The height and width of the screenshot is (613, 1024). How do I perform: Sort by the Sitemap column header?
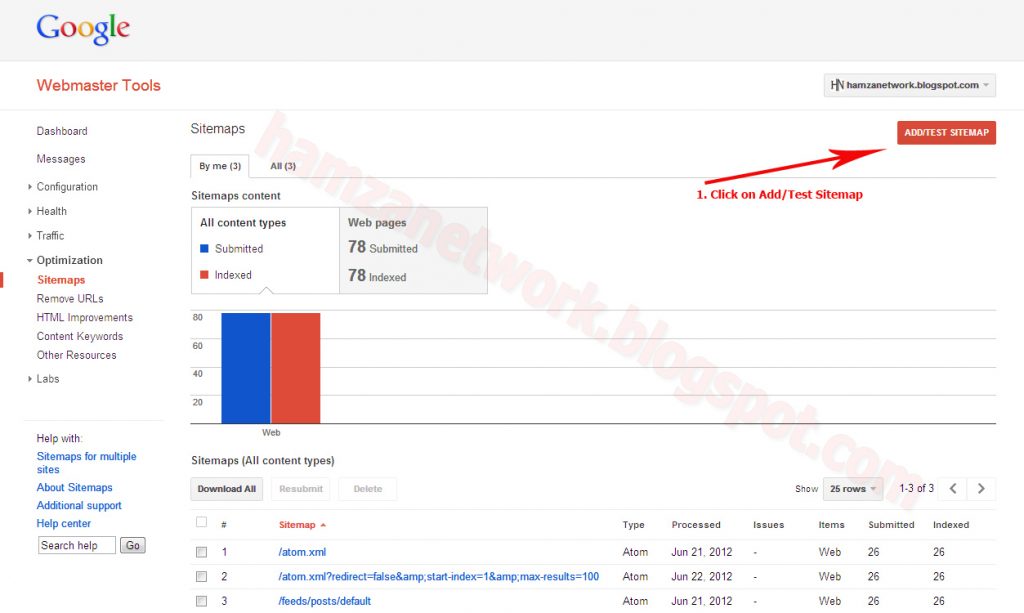tap(302, 525)
